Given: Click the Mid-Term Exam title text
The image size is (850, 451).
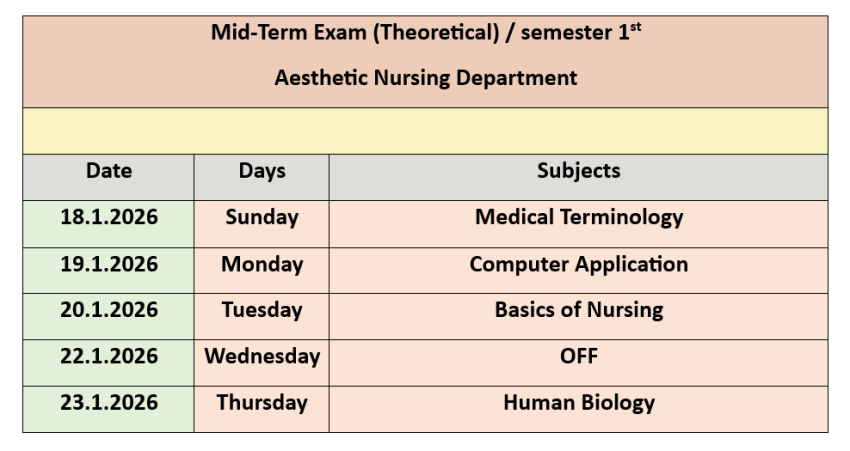Looking at the screenshot, I should pos(425,32).
